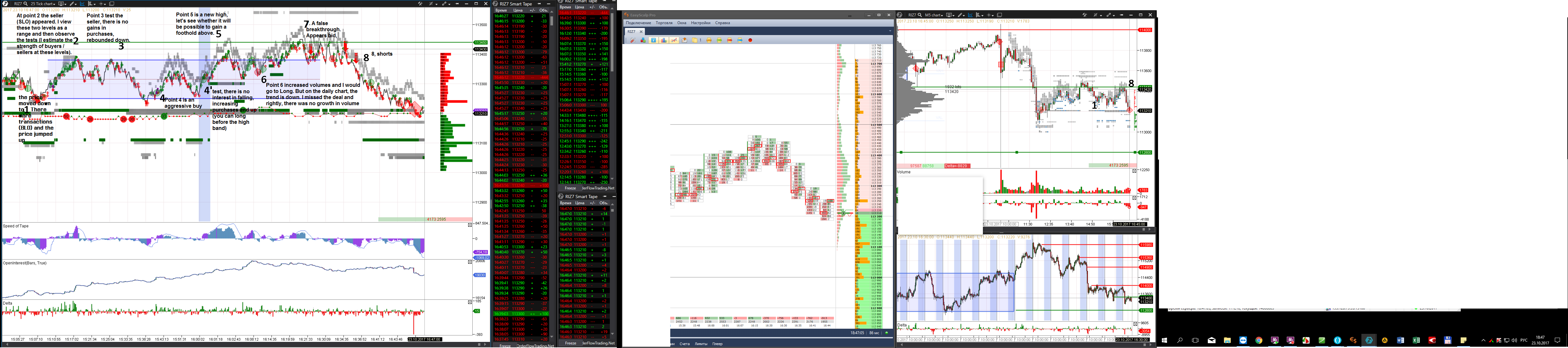Click Freeze in the lower-right Smart Tape window
This screenshot has height=348, width=1568.
click(570, 343)
